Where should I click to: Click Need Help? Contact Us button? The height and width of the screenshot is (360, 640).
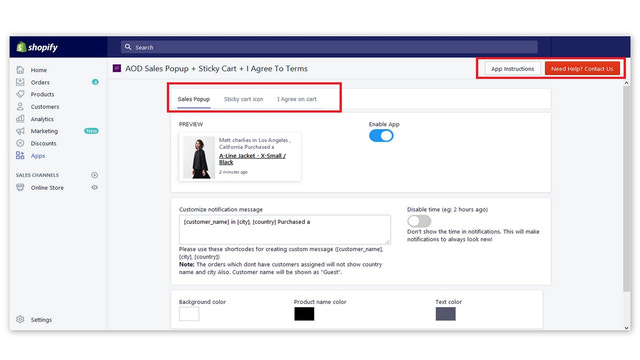(582, 69)
